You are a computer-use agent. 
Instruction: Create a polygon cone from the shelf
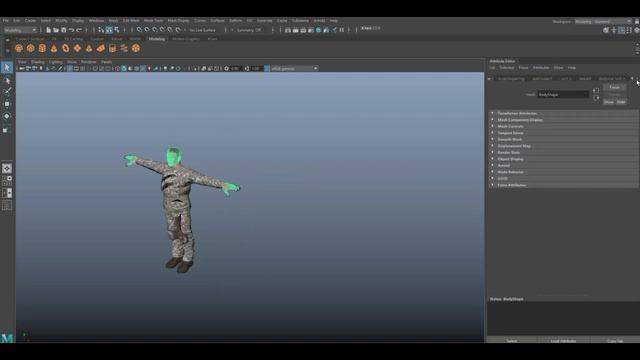[54, 48]
